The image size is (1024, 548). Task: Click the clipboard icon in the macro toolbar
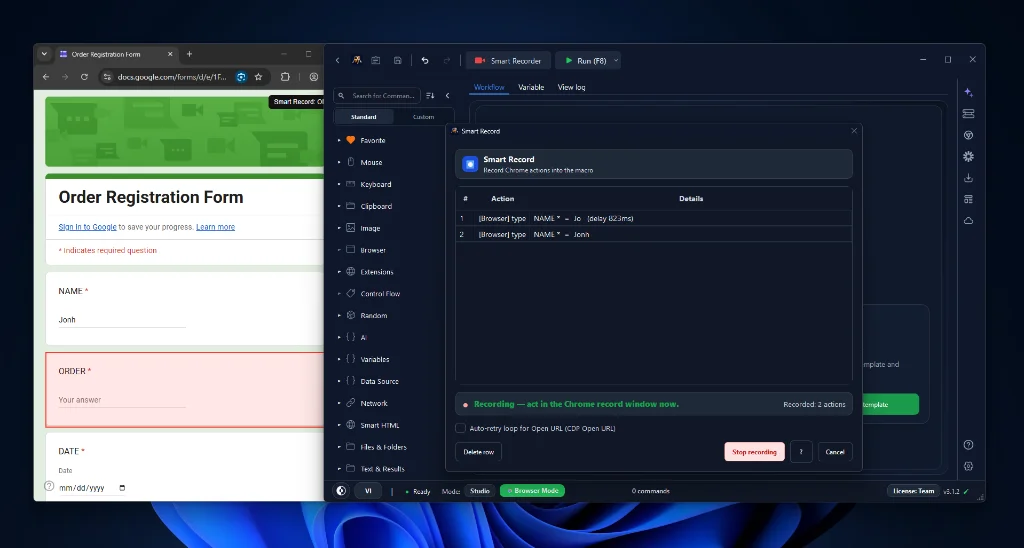click(376, 60)
